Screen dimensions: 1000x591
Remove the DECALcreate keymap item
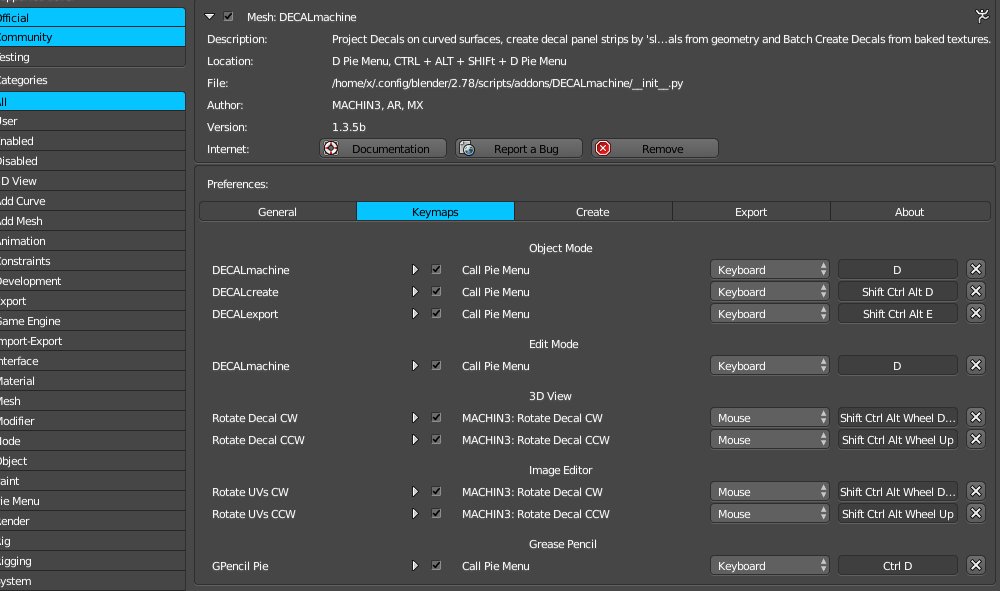click(x=976, y=291)
